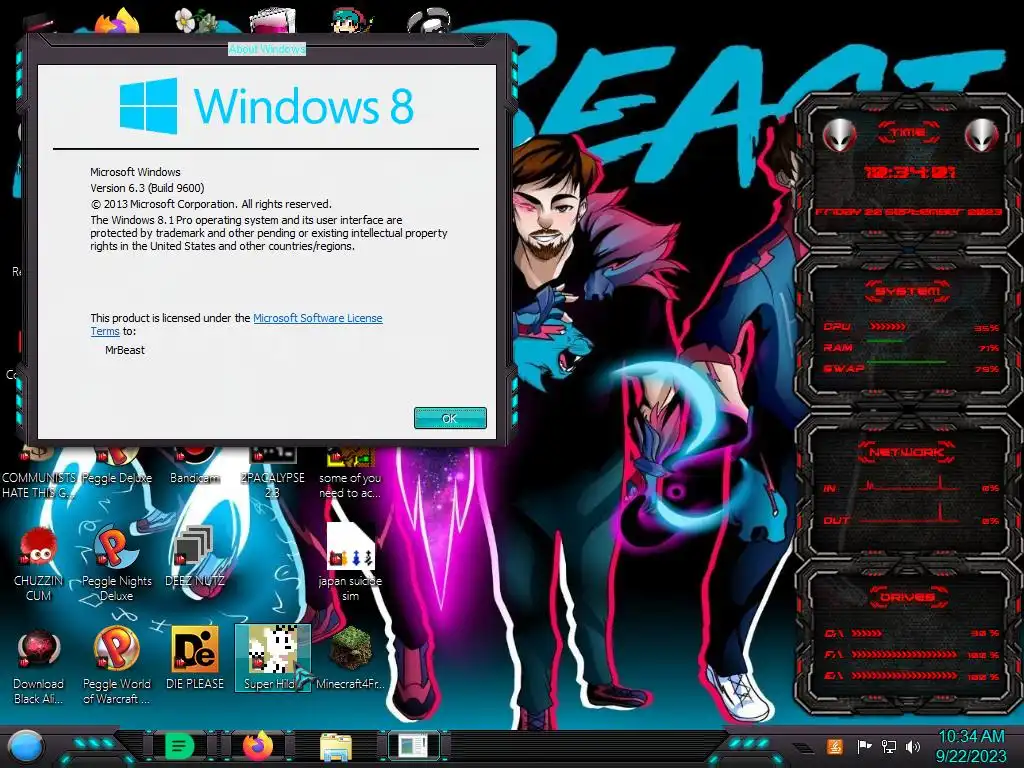Click the SYSTEM gadget header
Image resolution: width=1024 pixels, height=768 pixels.
pos(908,291)
